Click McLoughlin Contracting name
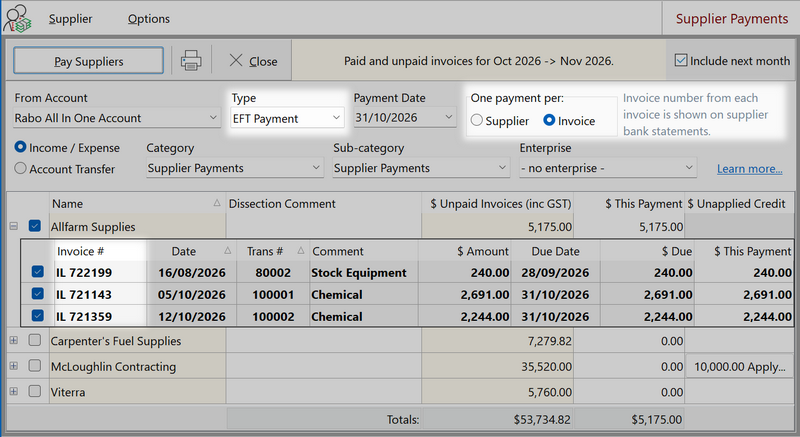800x437 pixels. click(x=113, y=367)
